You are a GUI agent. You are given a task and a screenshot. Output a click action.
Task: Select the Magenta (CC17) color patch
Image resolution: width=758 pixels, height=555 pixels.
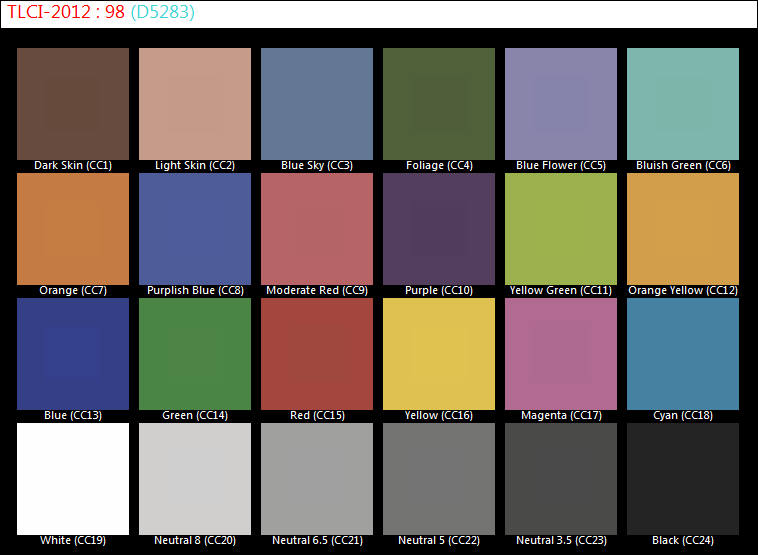pos(561,353)
